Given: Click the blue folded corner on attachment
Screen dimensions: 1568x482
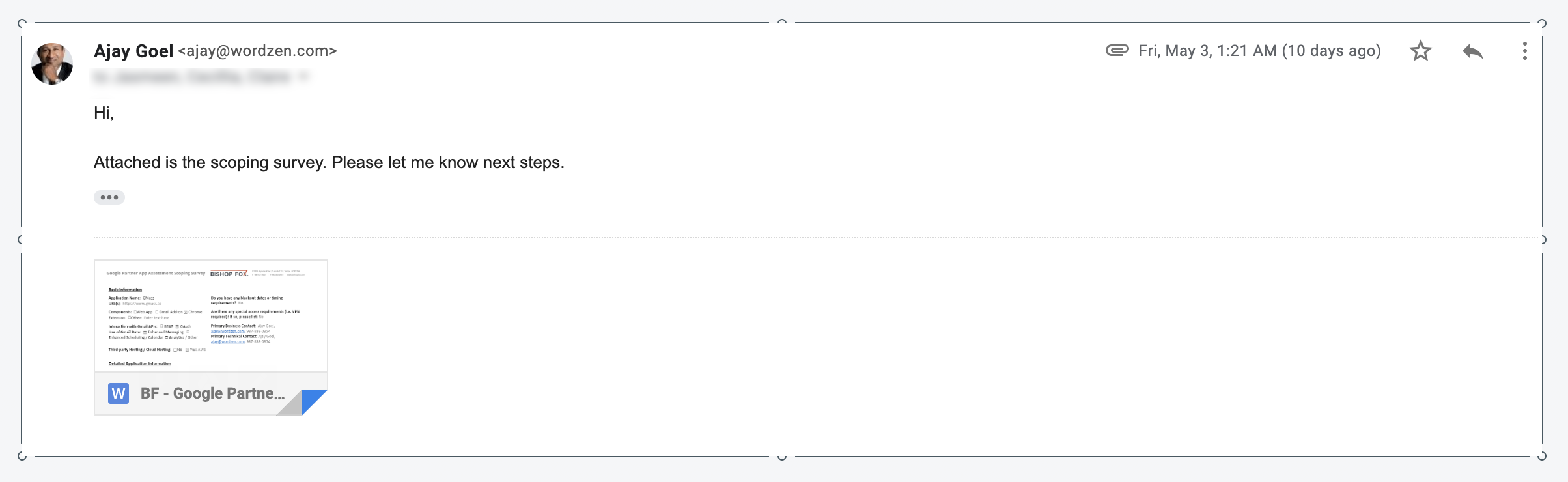Looking at the screenshot, I should 314,401.
